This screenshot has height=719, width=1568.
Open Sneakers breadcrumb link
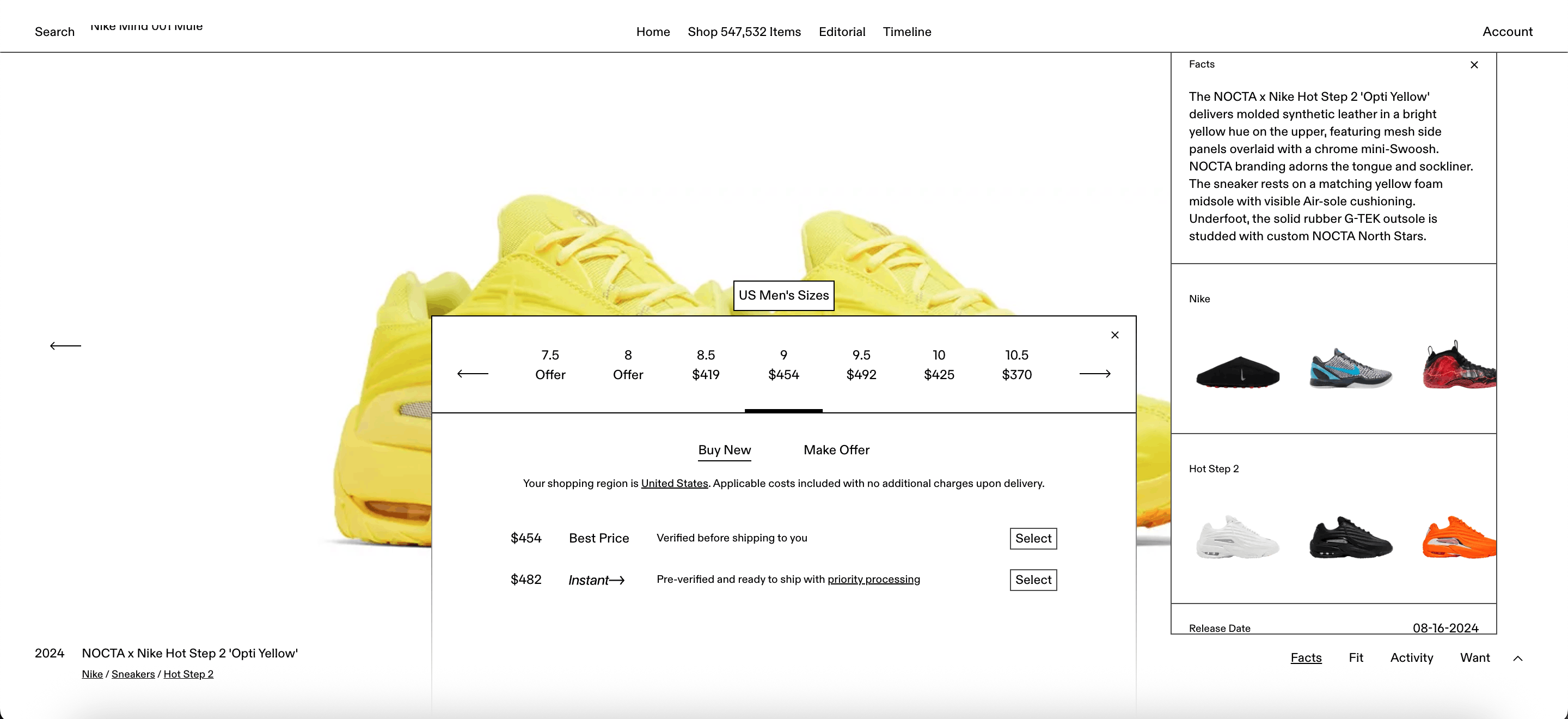click(x=133, y=674)
